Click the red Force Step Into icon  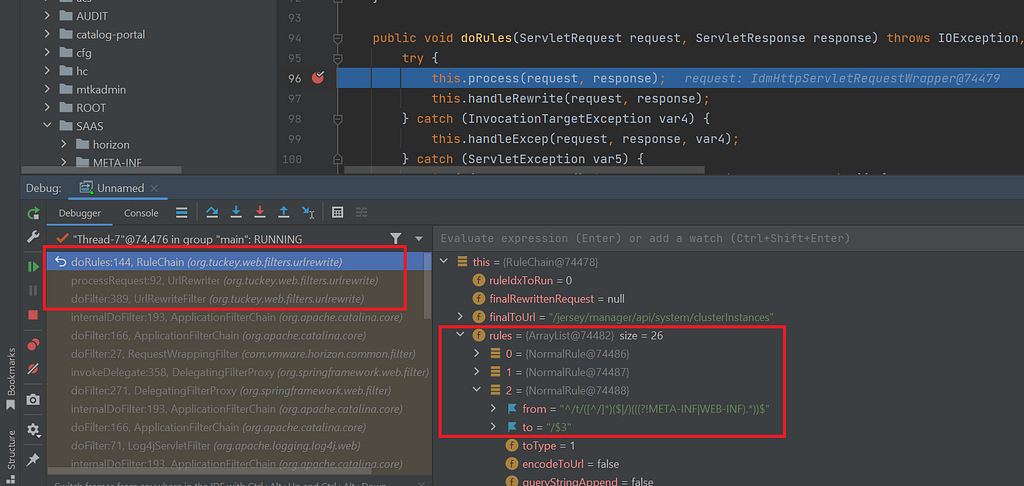point(260,212)
